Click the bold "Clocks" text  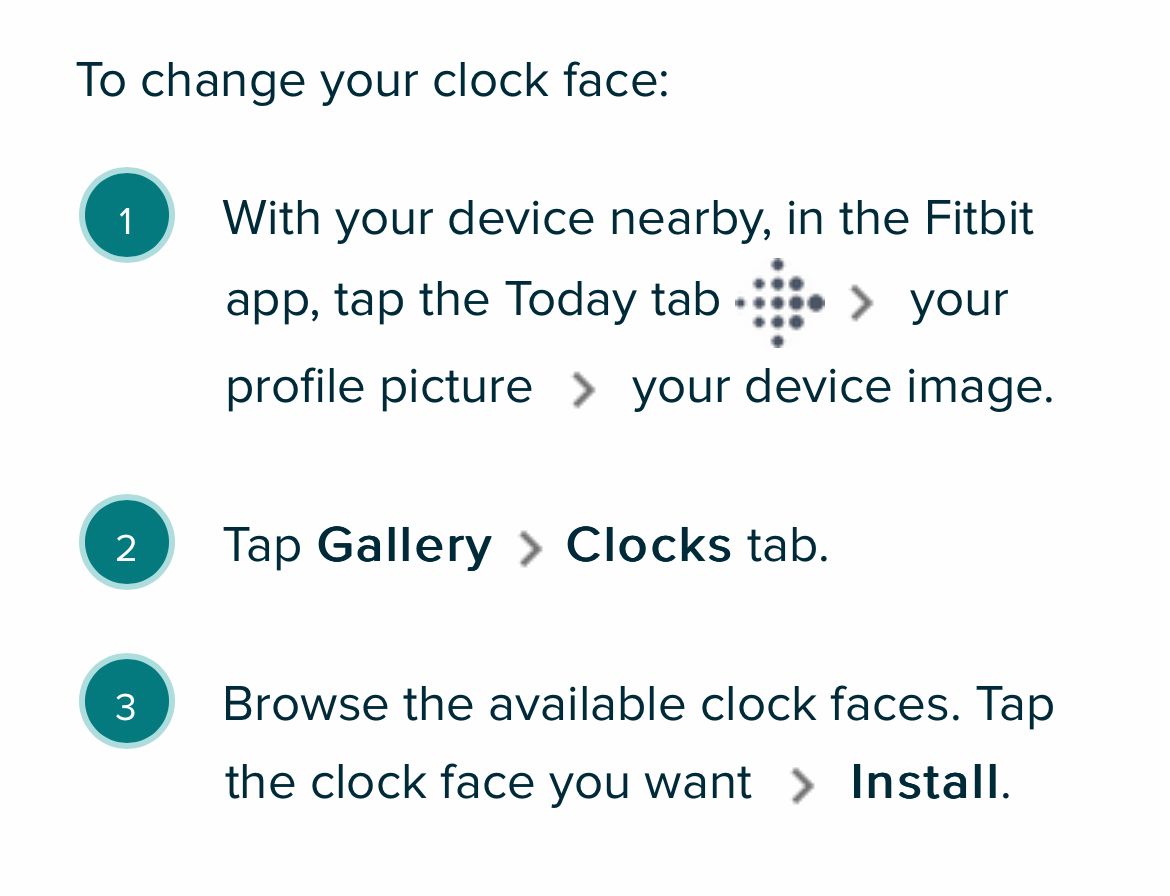(x=648, y=546)
